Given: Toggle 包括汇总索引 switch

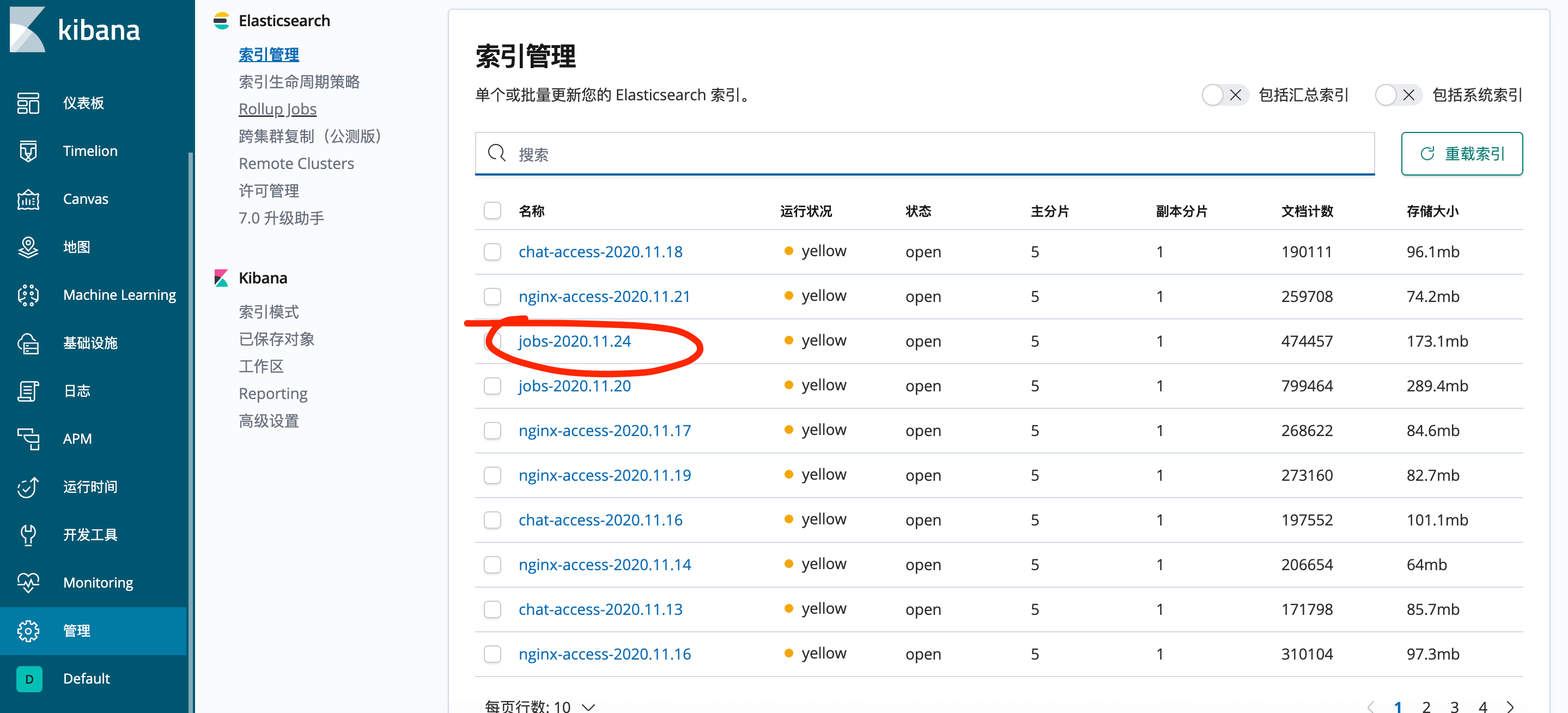Looking at the screenshot, I should click(1225, 95).
